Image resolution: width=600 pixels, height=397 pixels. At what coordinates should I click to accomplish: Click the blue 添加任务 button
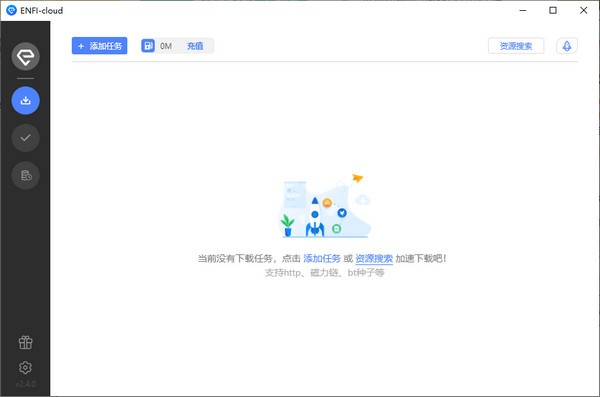pos(99,46)
